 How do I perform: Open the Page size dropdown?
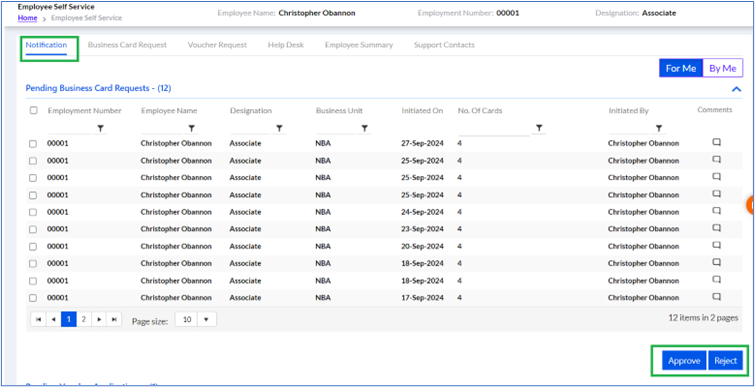point(206,320)
